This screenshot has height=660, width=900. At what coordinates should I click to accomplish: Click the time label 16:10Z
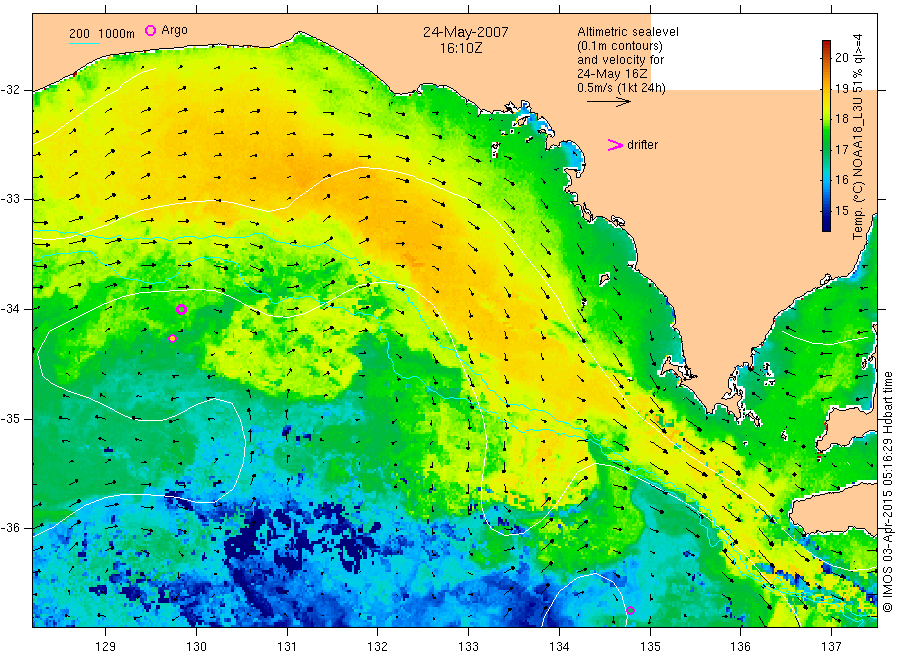click(x=461, y=49)
